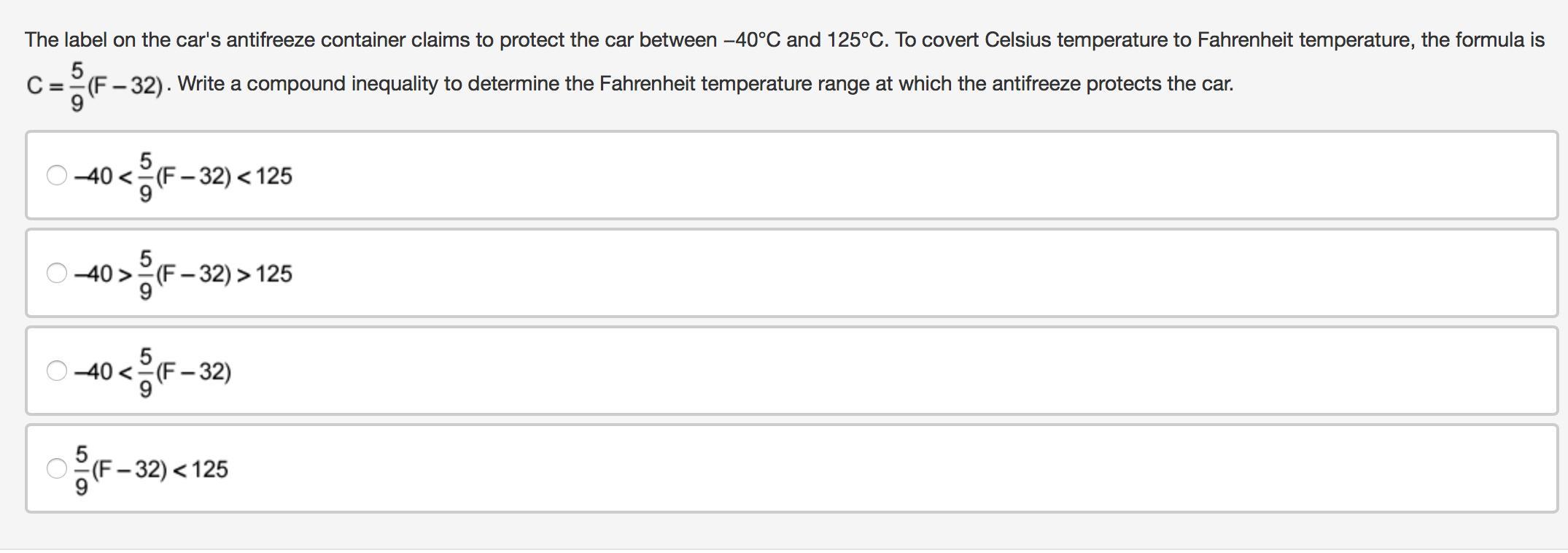Click the third answer's expression text
The image size is (1568, 553).
[153, 371]
